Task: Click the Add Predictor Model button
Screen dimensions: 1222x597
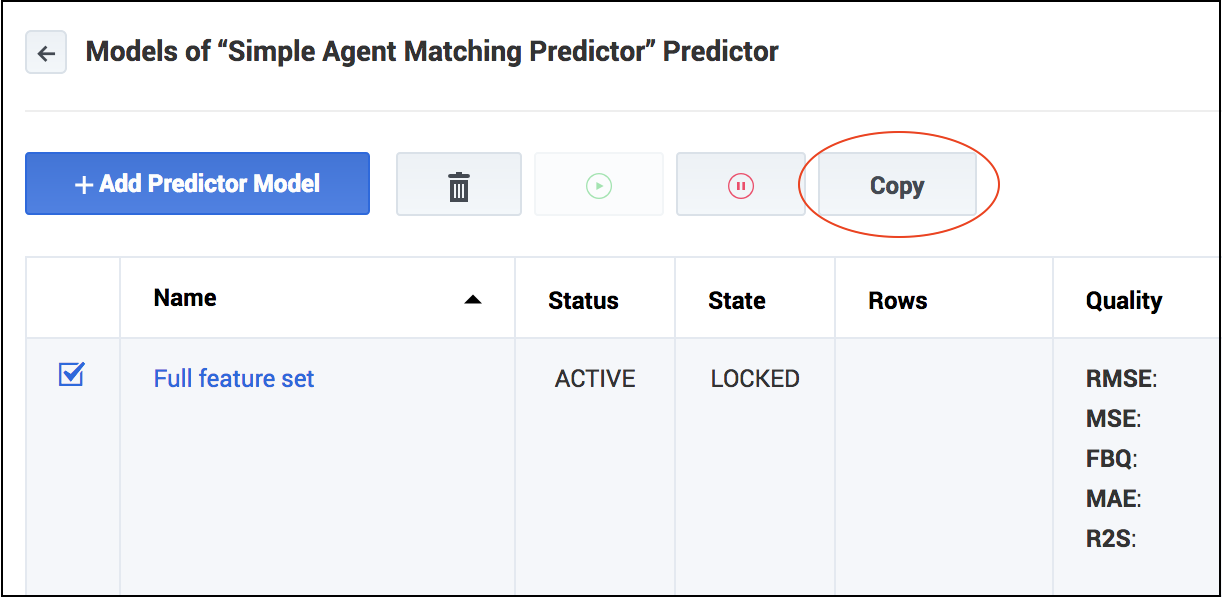Action: 197,184
